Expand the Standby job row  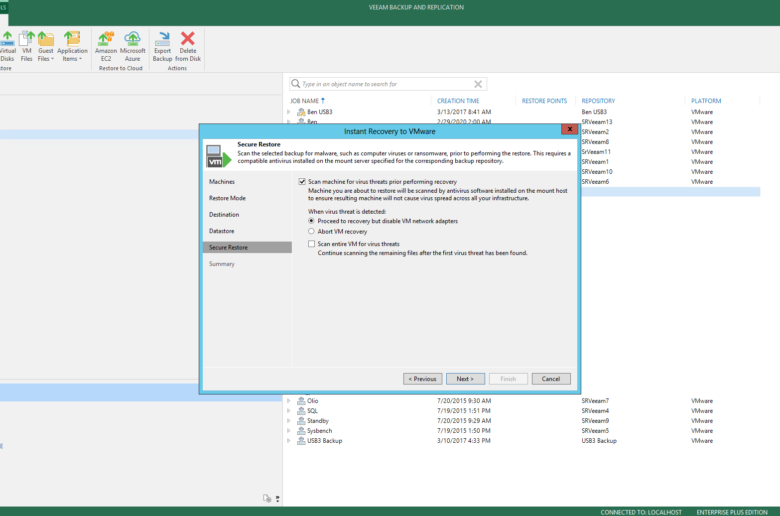coord(289,420)
